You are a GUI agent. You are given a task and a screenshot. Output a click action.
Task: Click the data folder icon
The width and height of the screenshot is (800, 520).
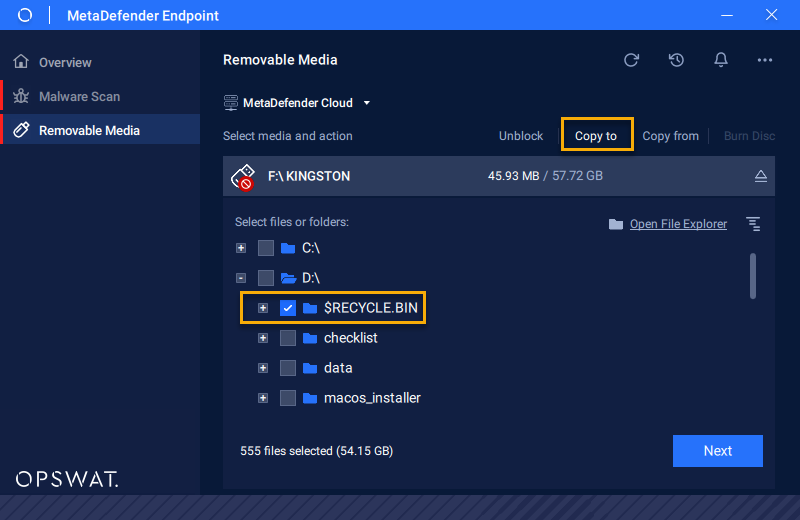[310, 368]
